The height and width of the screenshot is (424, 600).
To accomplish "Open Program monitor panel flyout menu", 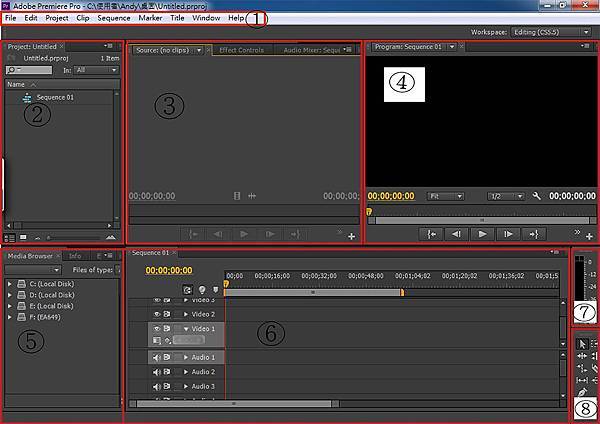I will [x=585, y=46].
